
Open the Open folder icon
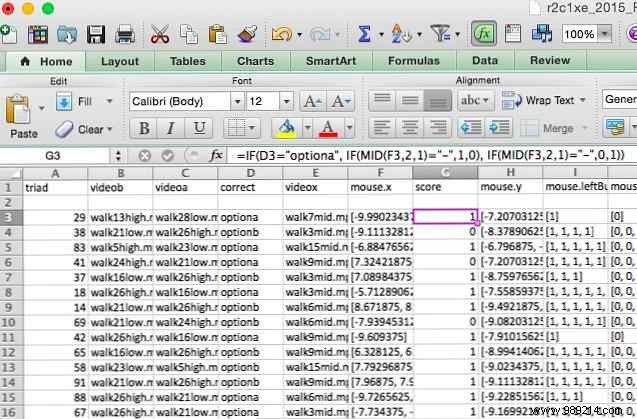coord(67,34)
